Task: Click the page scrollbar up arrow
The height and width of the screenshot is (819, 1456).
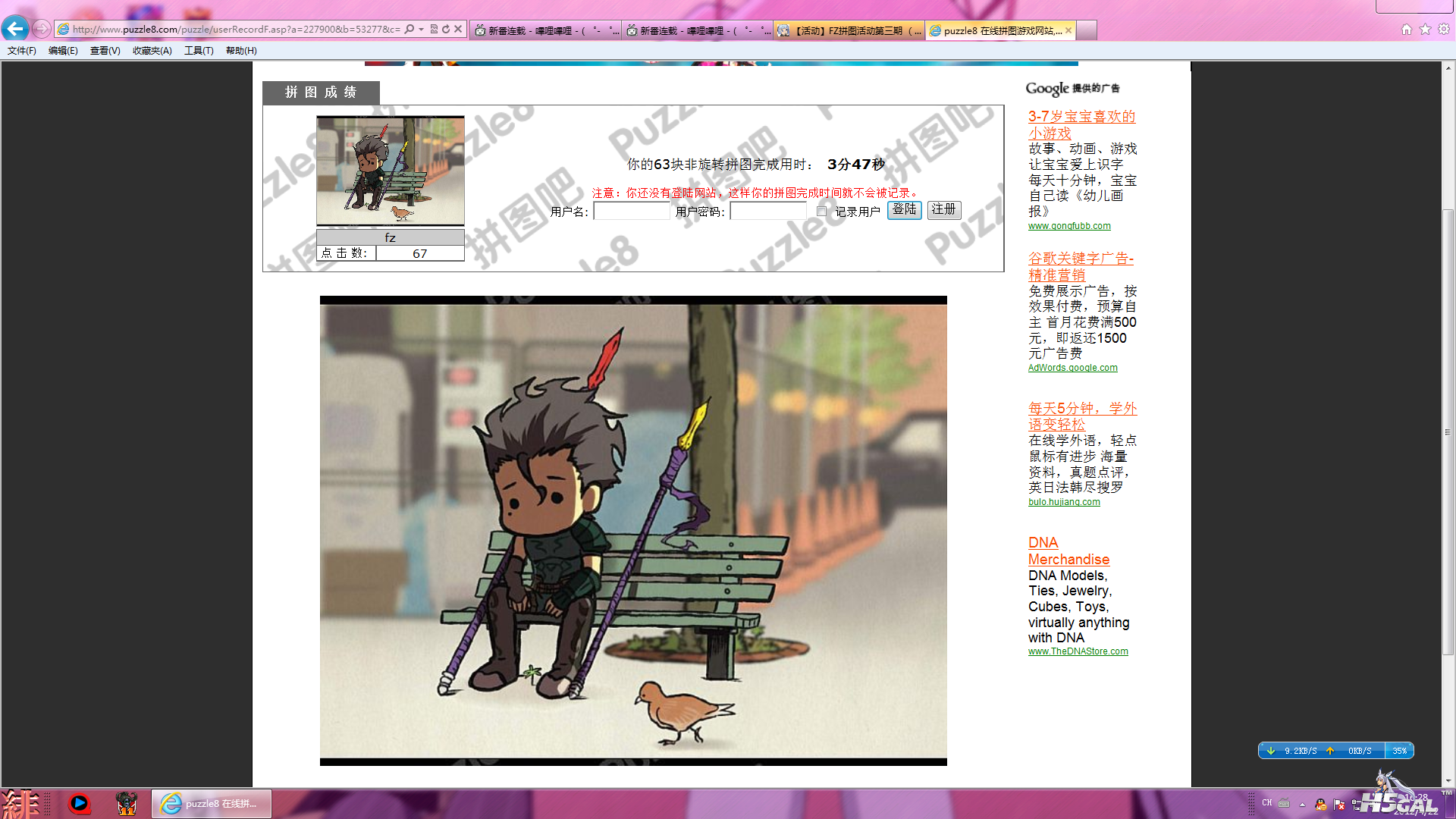Action: click(1448, 68)
